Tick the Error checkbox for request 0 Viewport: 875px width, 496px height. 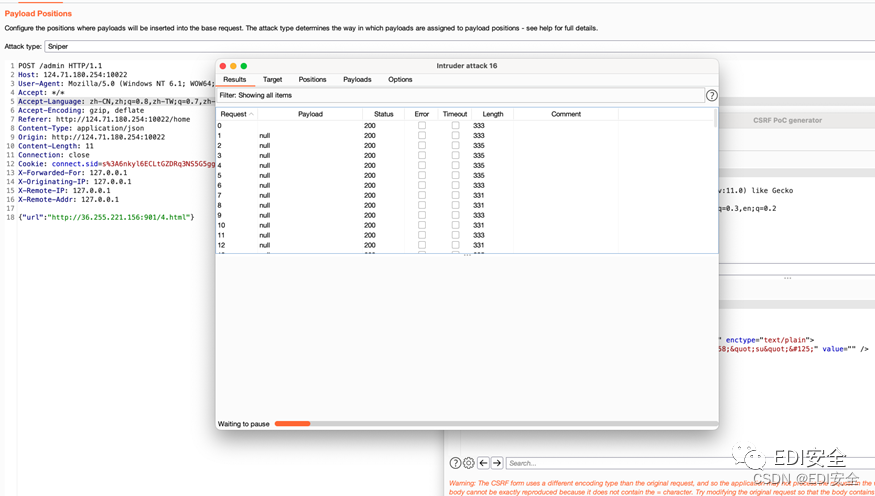tap(422, 126)
